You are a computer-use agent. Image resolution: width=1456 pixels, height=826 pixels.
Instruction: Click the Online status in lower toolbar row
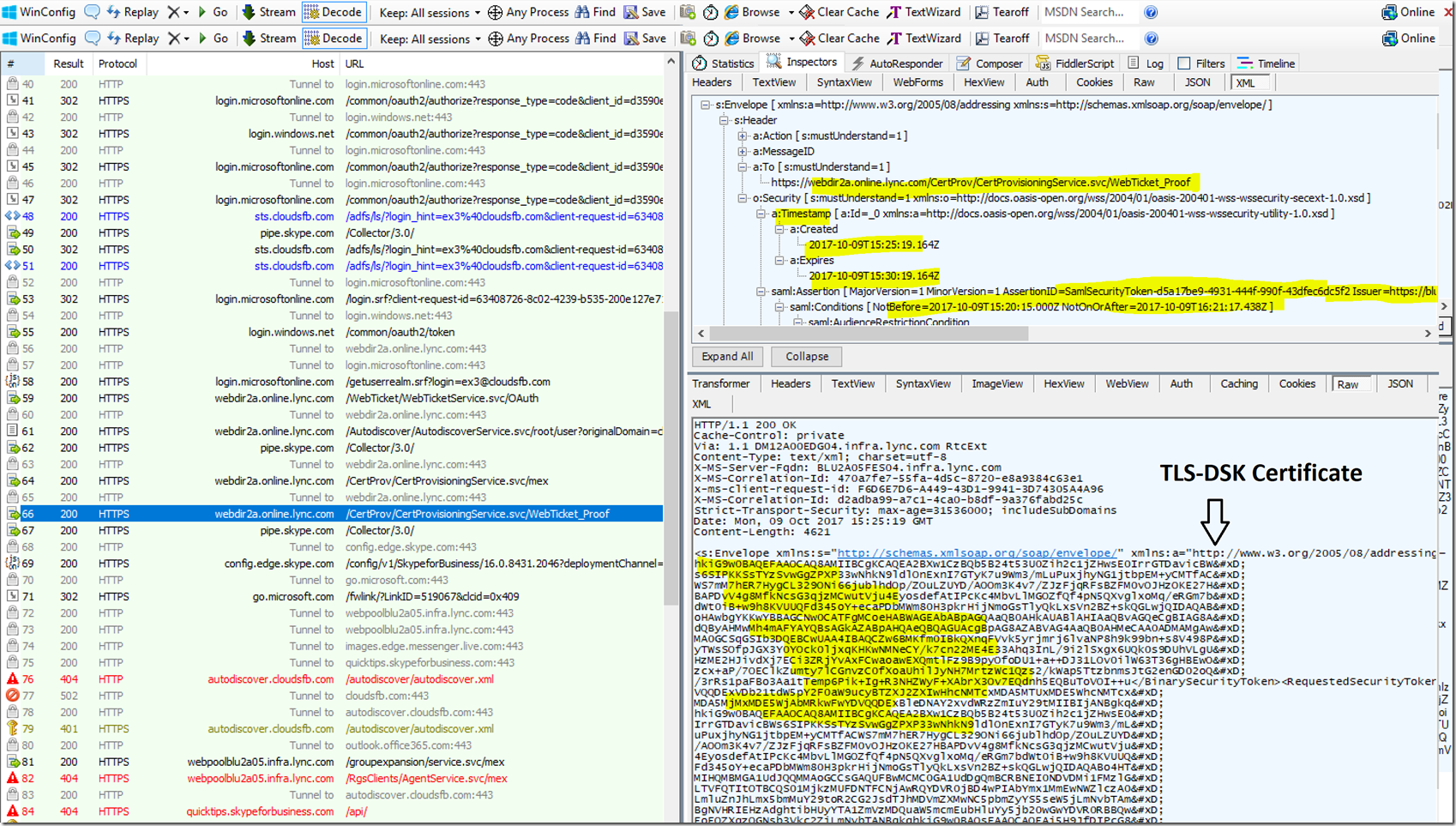pyautogui.click(x=1409, y=39)
